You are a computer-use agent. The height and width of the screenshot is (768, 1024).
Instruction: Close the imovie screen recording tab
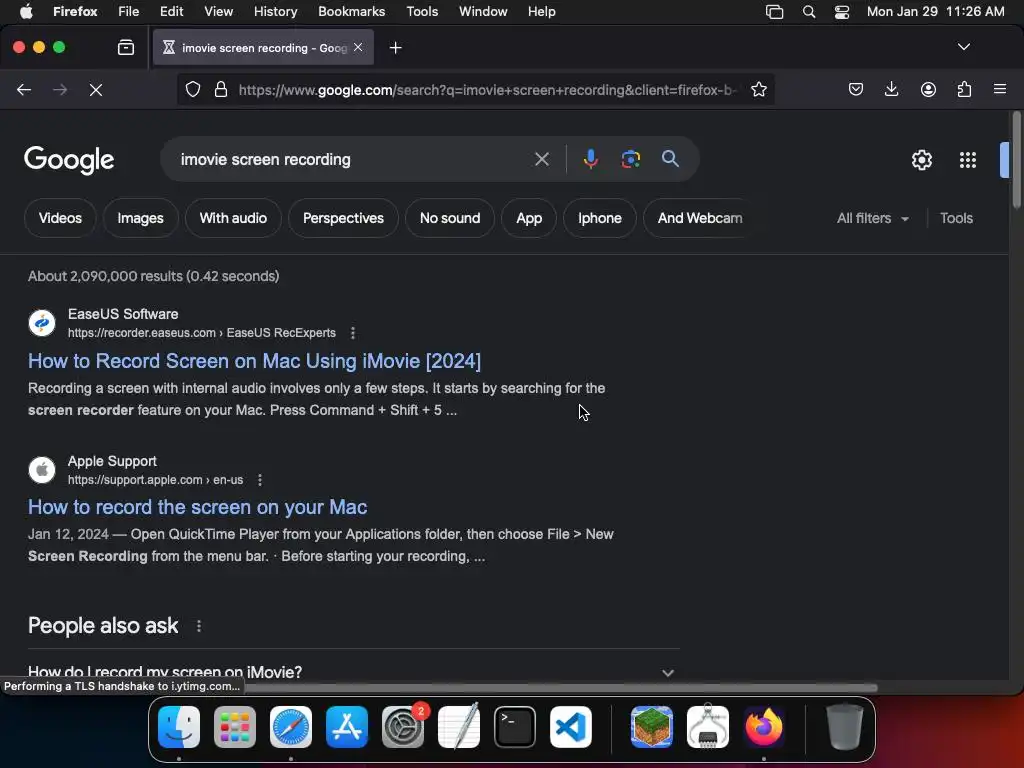point(358,47)
